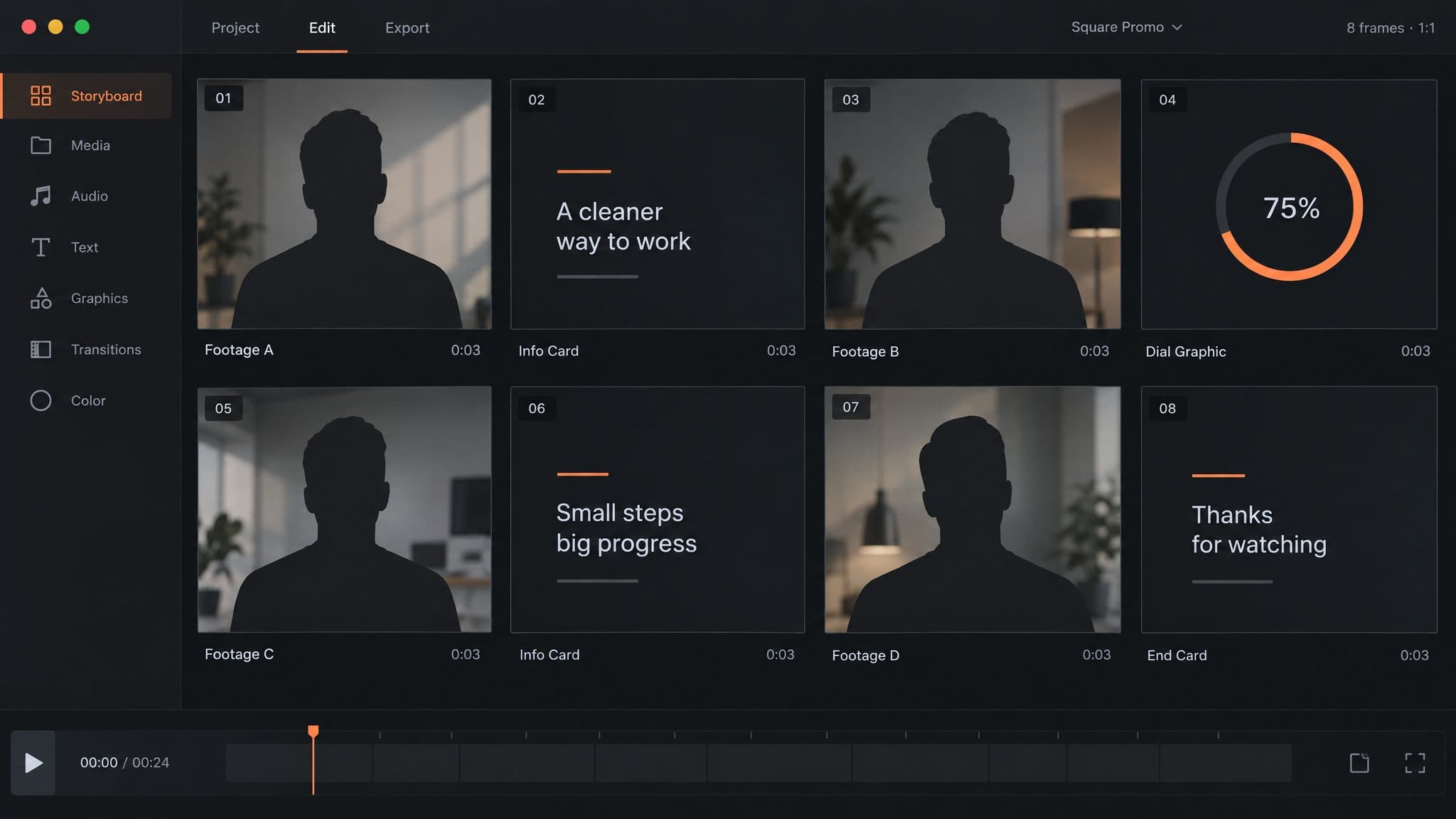Viewport: 1456px width, 819px height.
Task: Click the Transitions panel icon
Action: pos(41,349)
